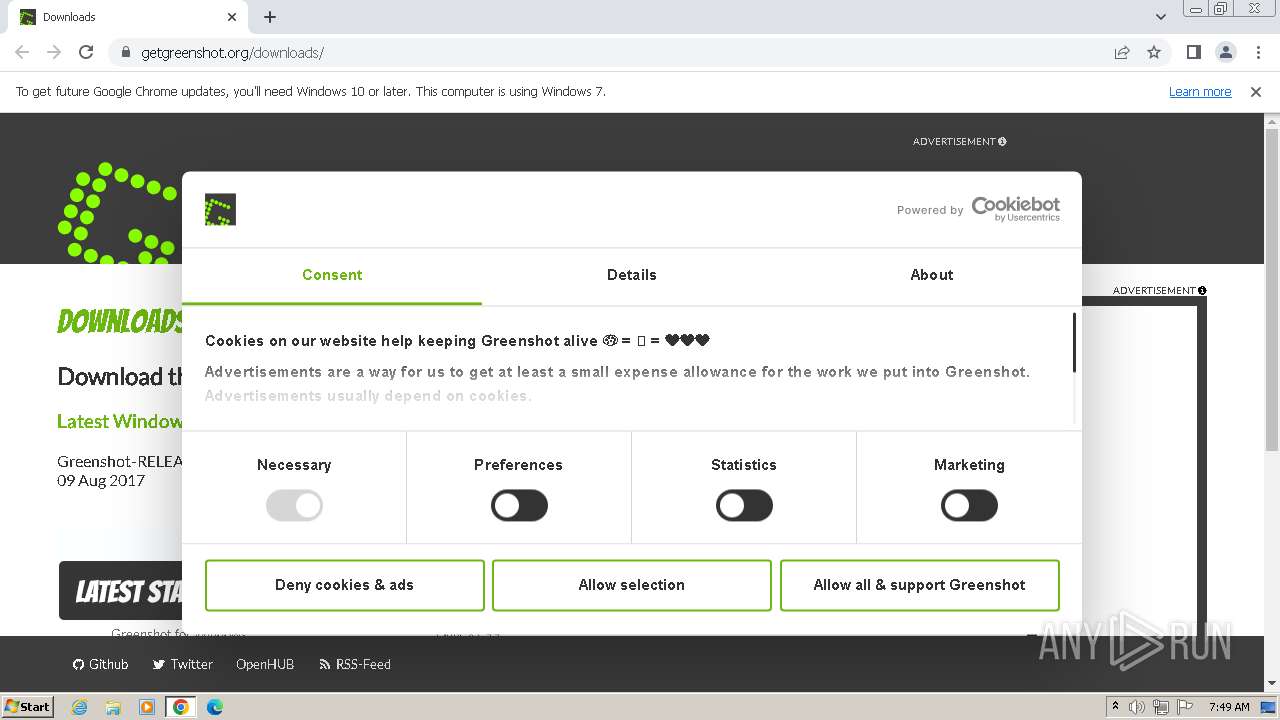
Task: Toggle the Chrome side panel icon
Action: tap(1193, 53)
